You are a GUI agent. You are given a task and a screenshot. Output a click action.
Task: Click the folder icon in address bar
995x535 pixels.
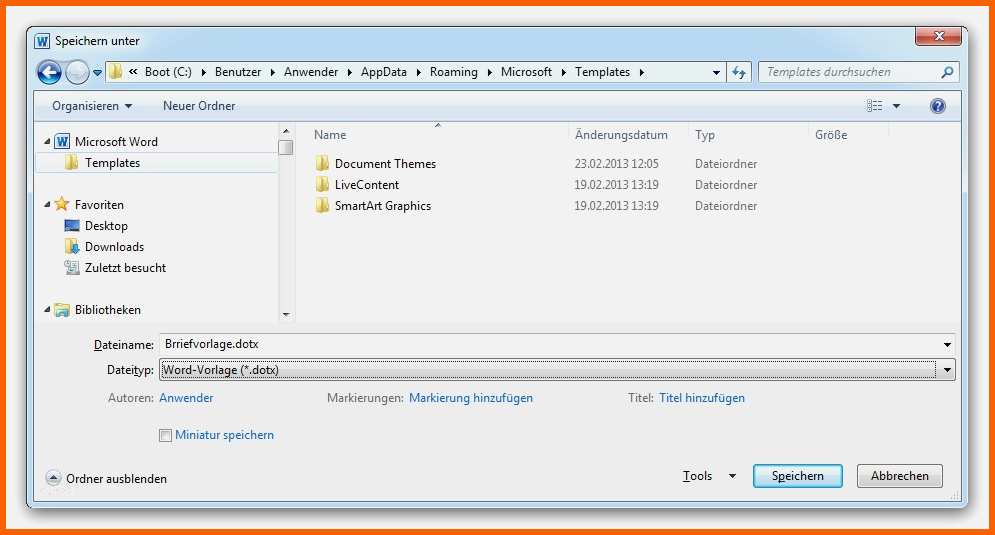[x=115, y=72]
